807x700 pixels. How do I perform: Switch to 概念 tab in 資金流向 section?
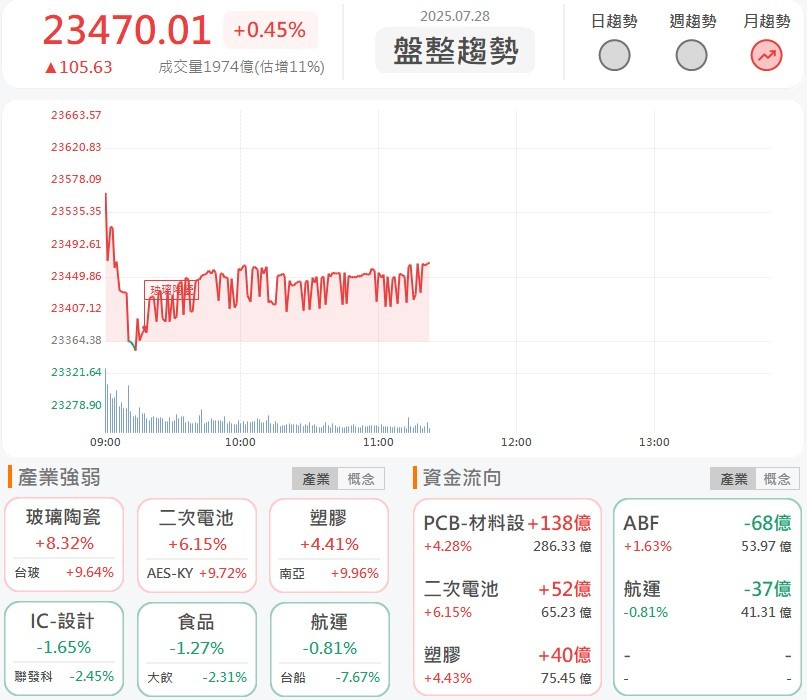coord(777,479)
